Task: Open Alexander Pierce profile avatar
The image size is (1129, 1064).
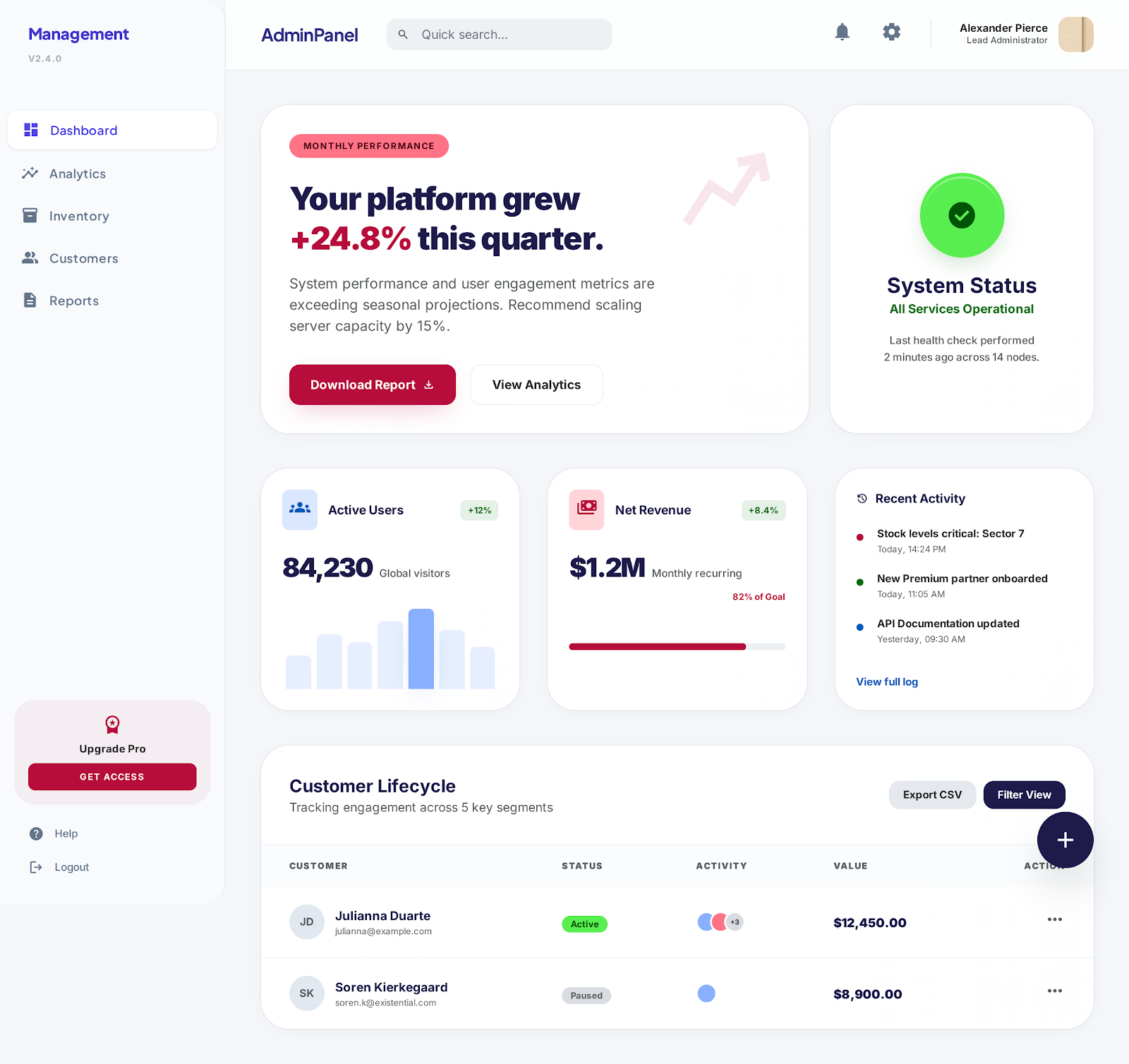Action: [1075, 35]
